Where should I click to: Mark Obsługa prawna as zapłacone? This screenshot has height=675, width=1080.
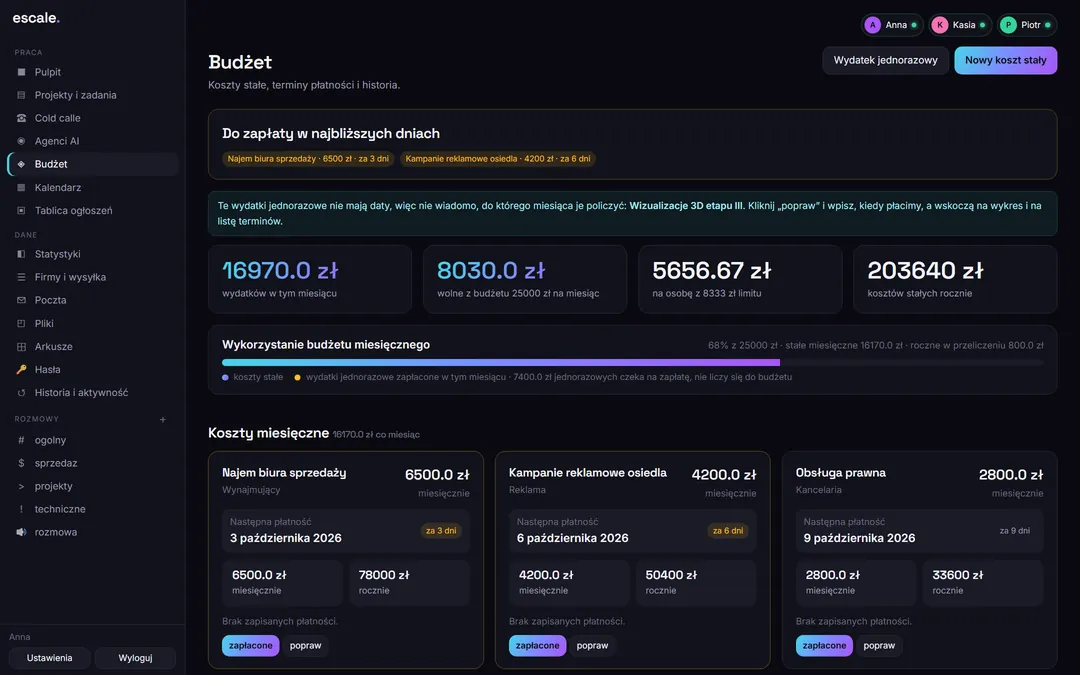pos(824,645)
